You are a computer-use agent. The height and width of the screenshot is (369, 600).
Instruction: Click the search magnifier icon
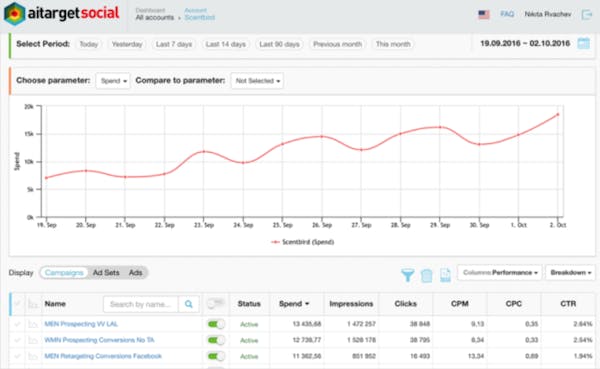(x=189, y=304)
